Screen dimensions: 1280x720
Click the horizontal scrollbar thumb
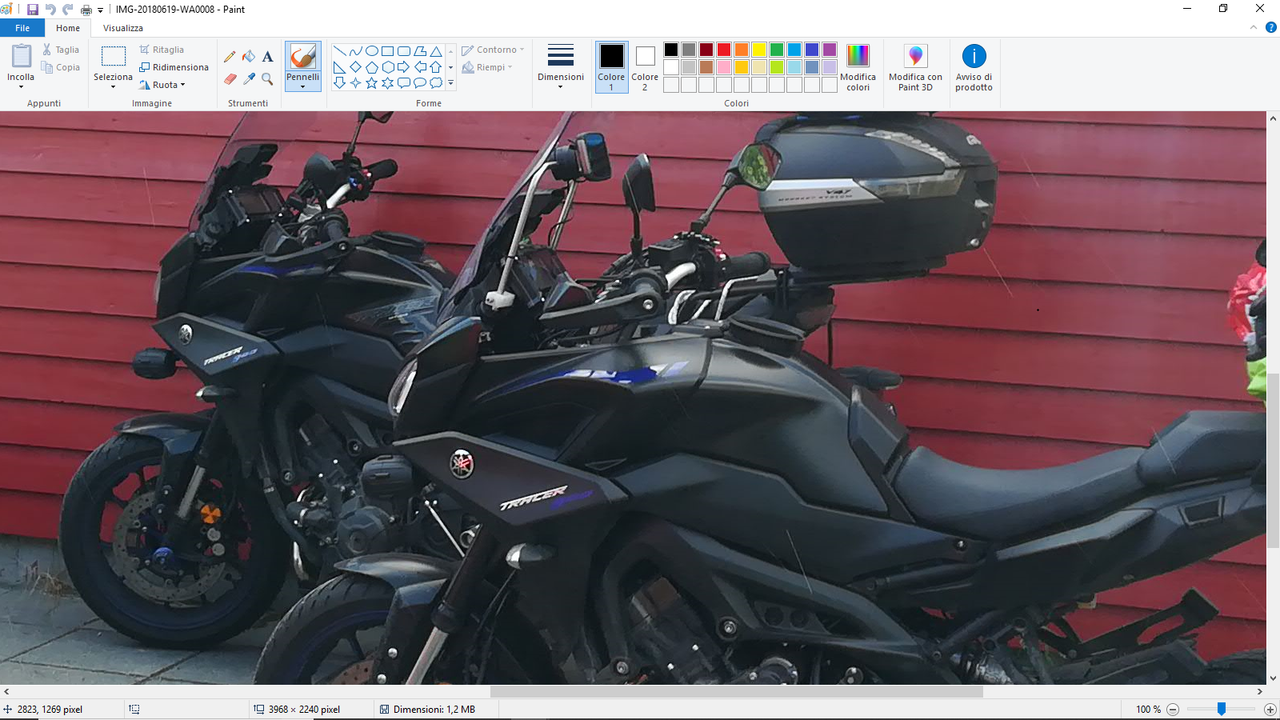[736, 691]
